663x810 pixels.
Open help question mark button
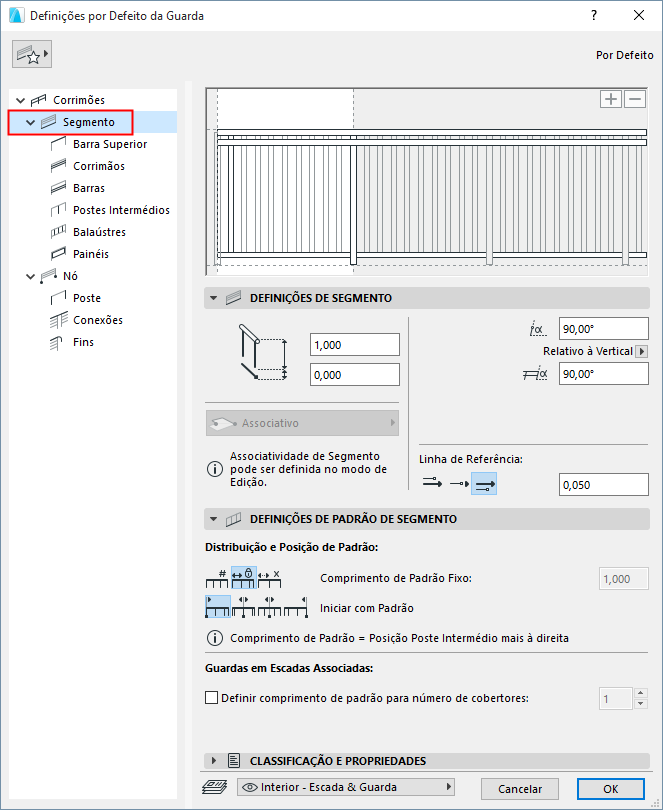coord(594,15)
